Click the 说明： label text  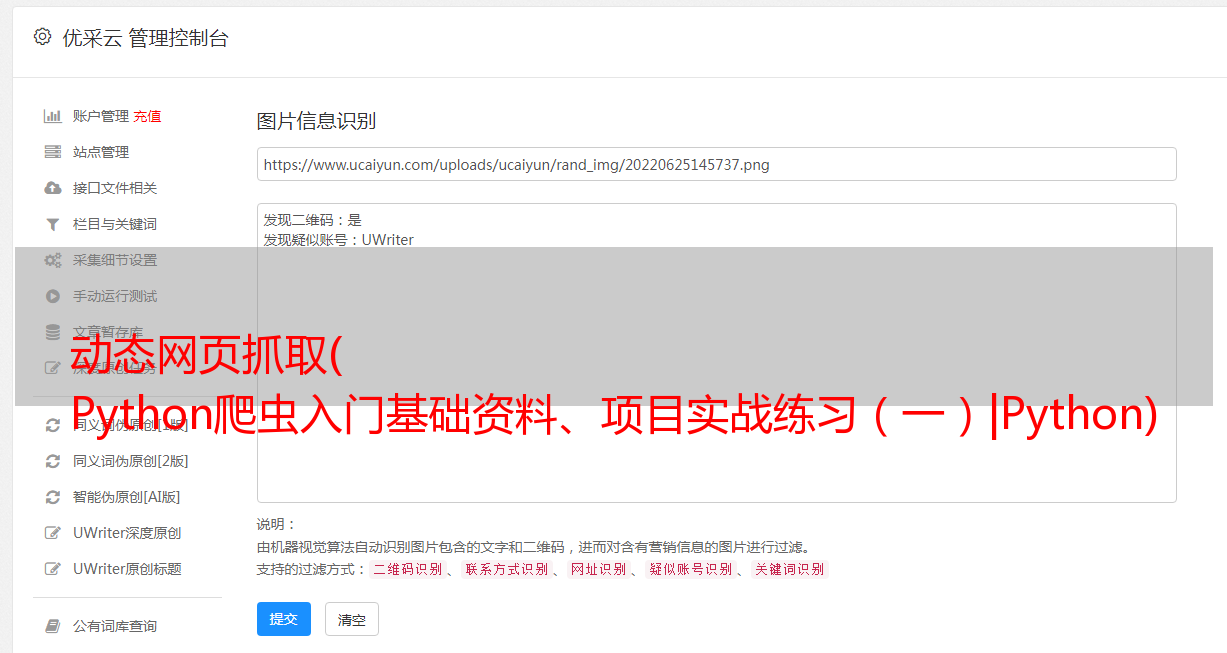coord(276,524)
